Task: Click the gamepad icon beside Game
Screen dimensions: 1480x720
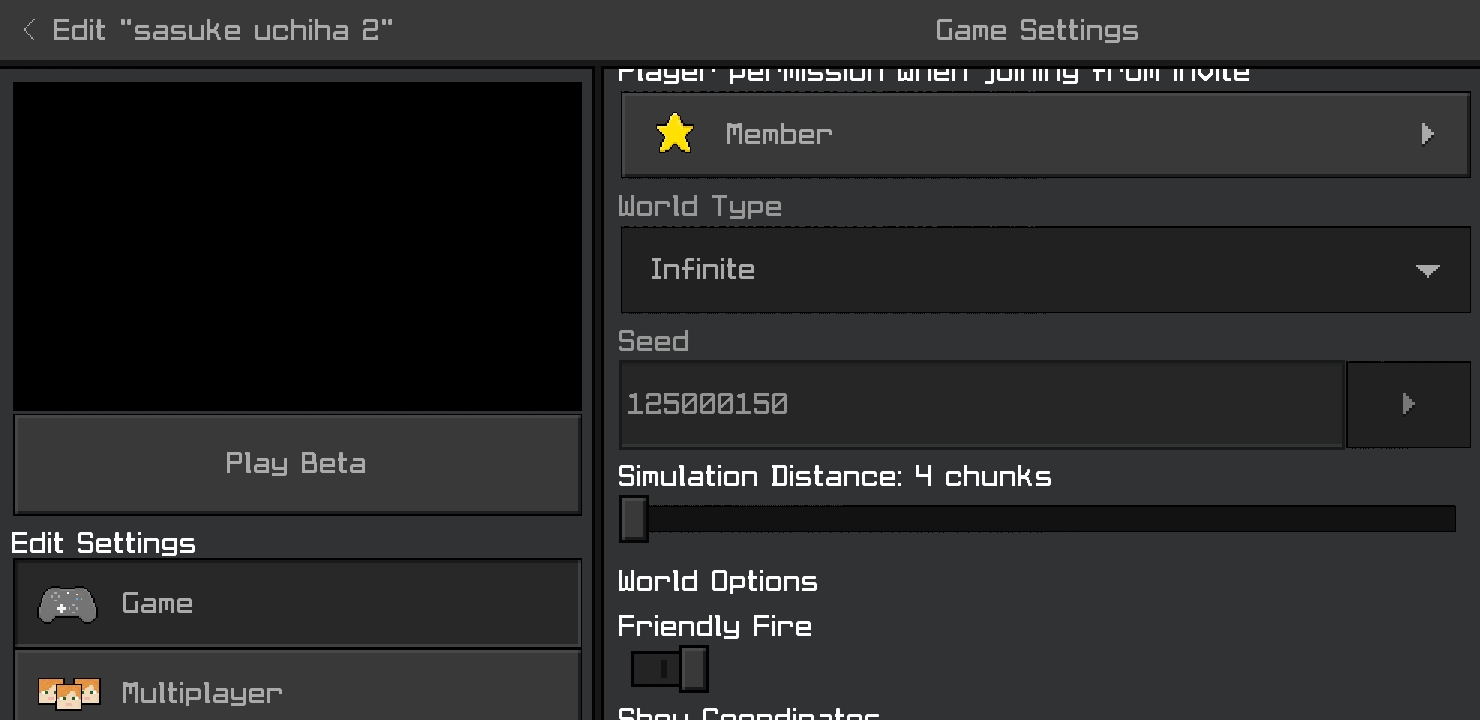Action: (x=67, y=604)
